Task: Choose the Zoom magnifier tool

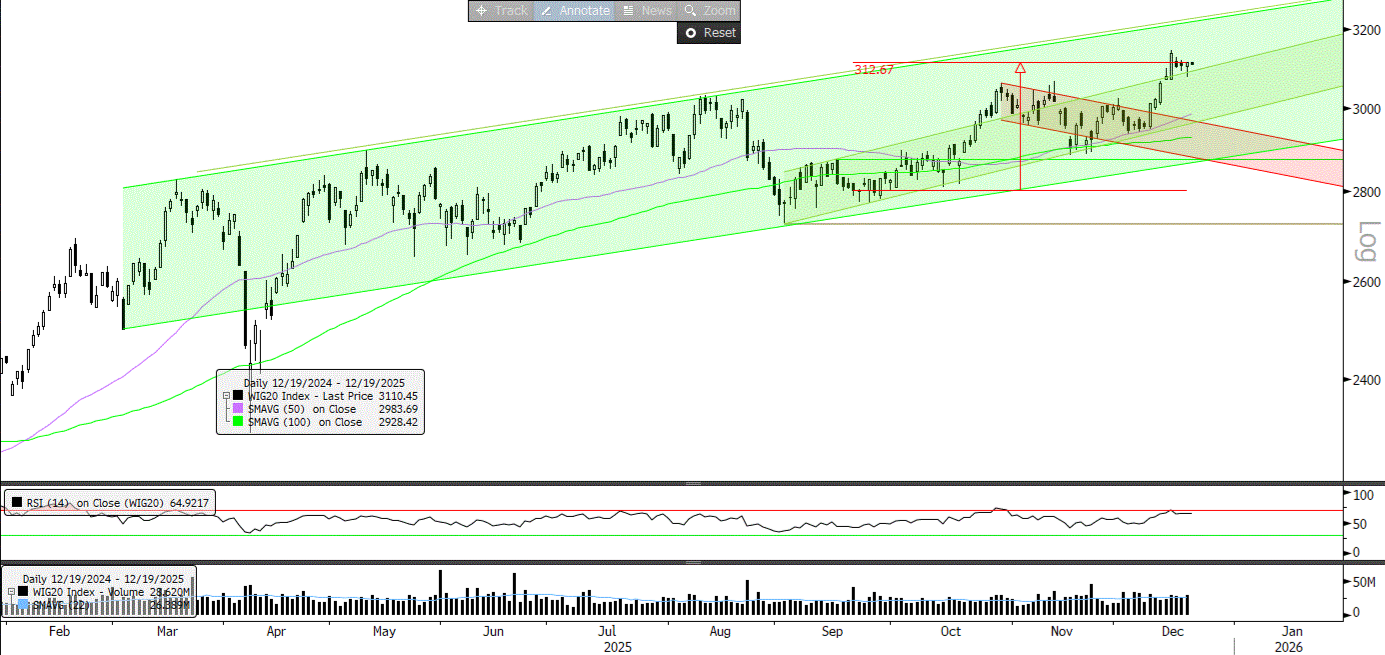Action: pos(709,10)
